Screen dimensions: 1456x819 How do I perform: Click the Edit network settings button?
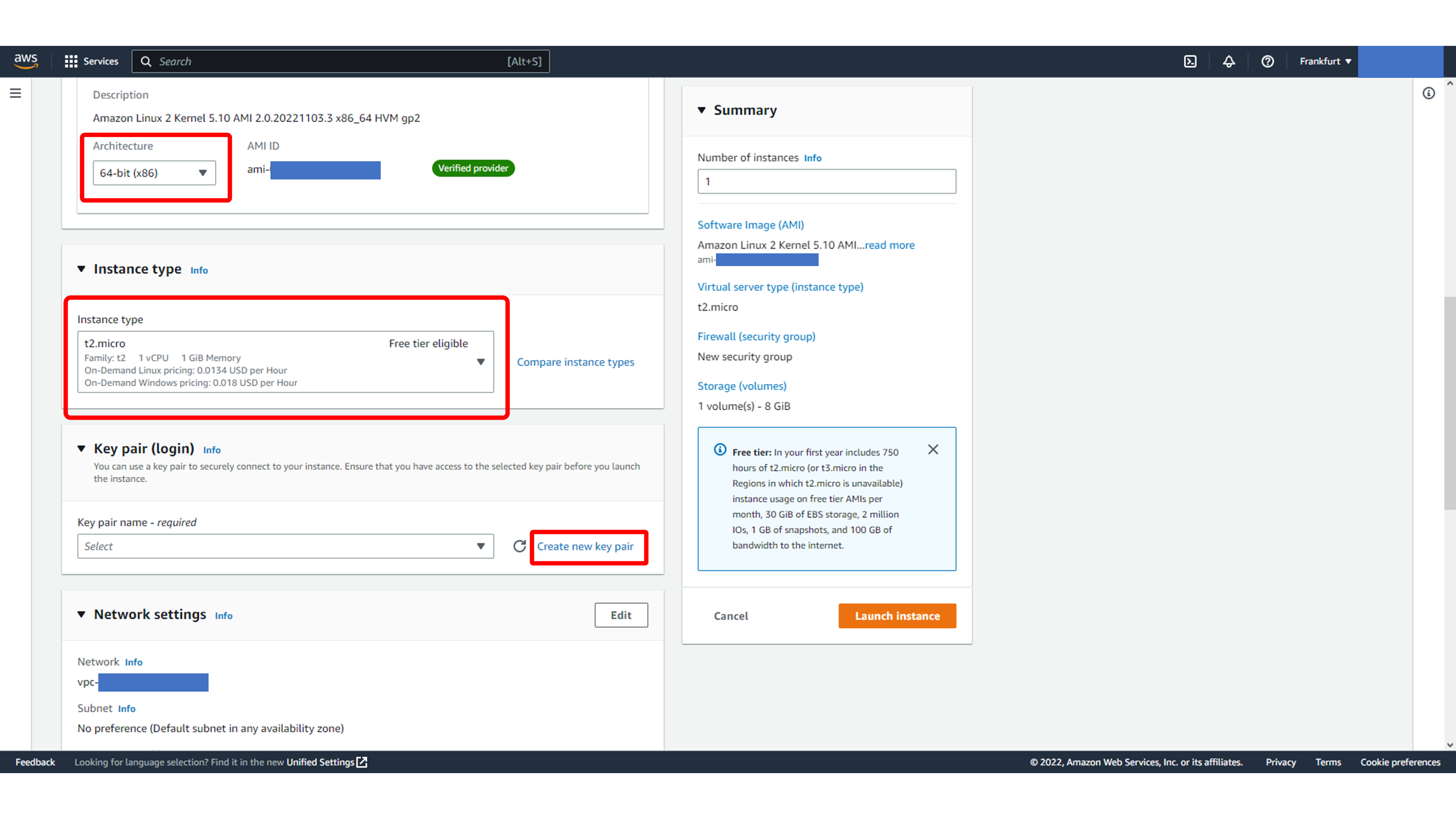coord(621,615)
